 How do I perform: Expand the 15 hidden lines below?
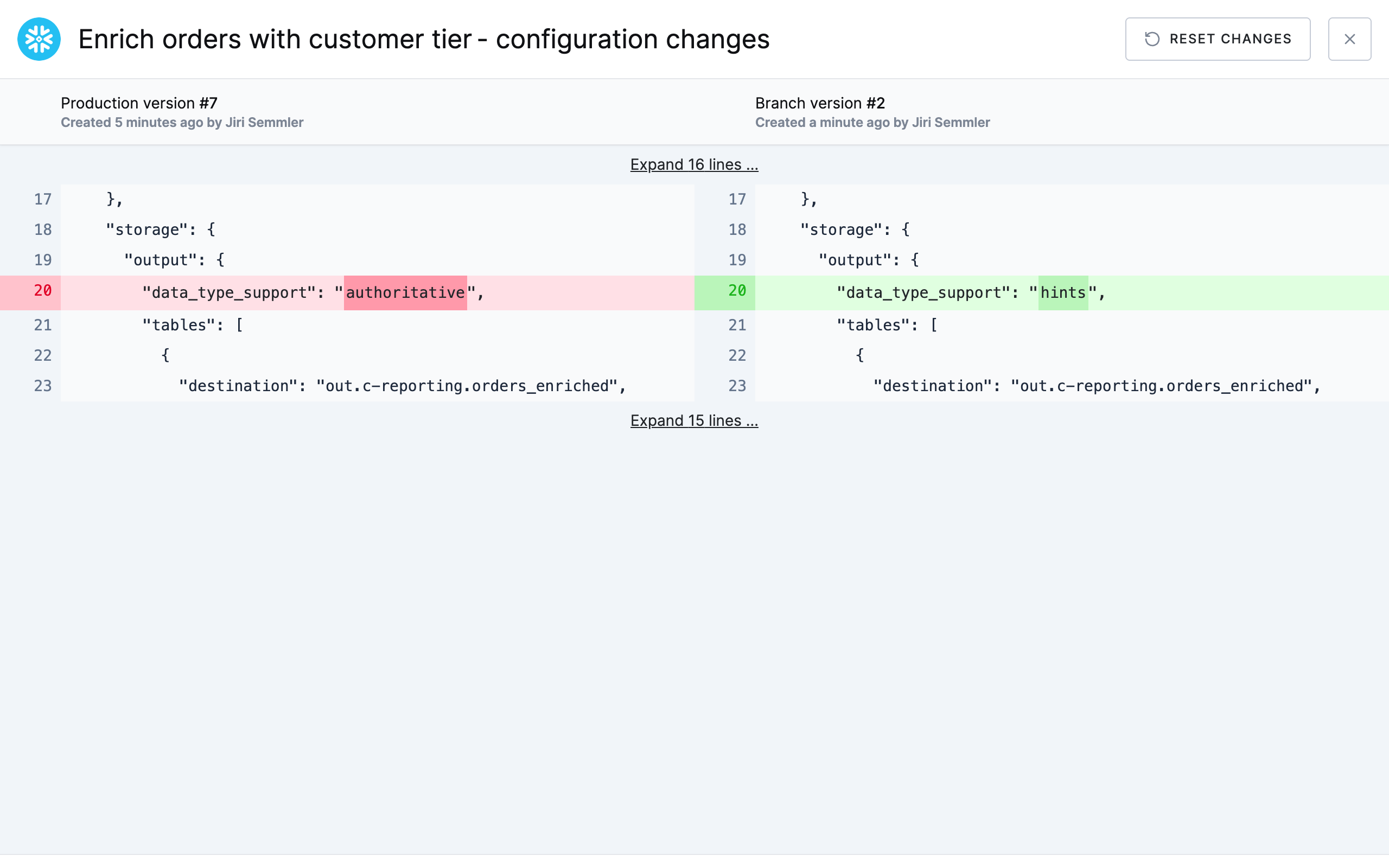[x=694, y=421]
